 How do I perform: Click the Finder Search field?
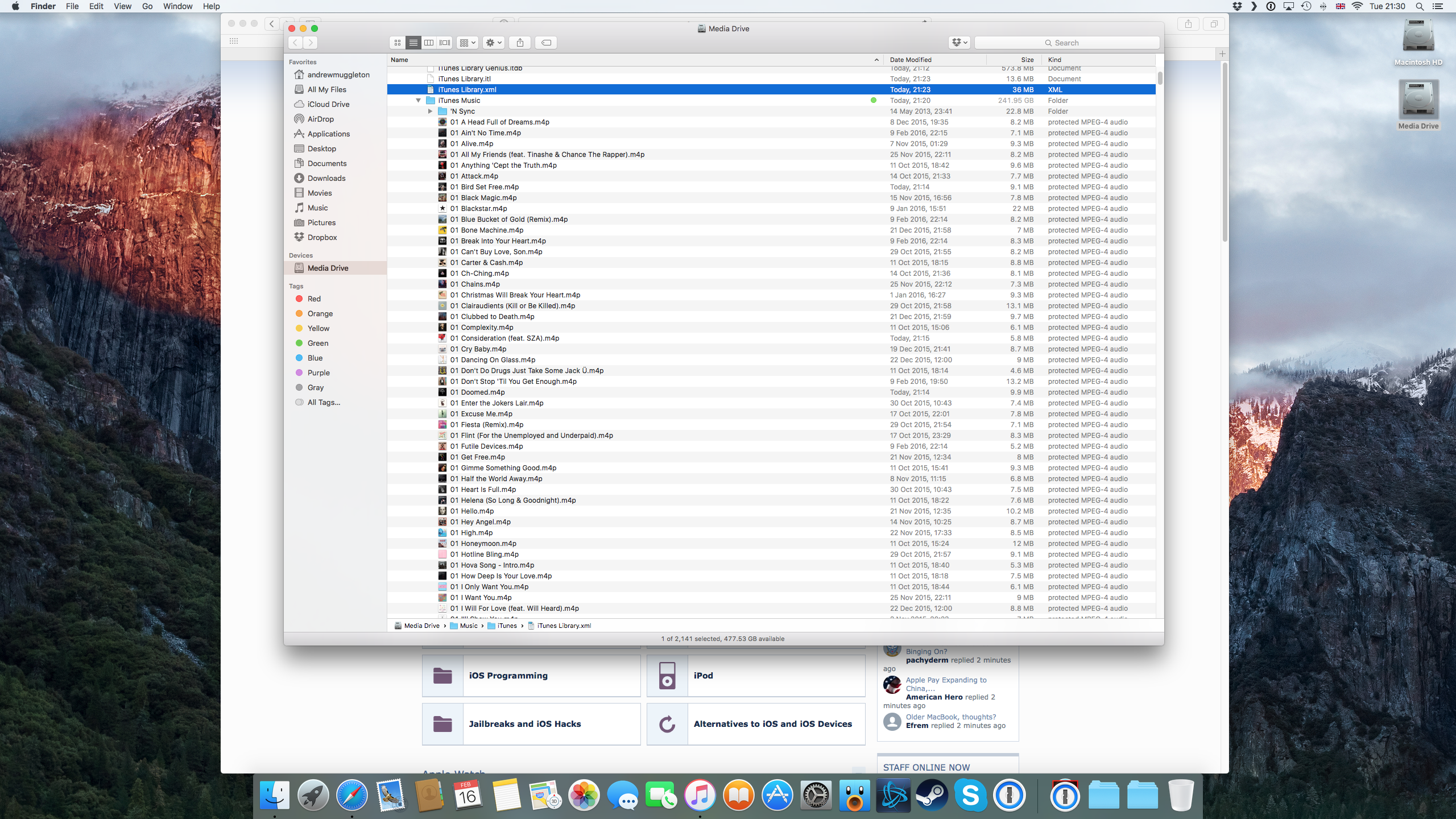pyautogui.click(x=1066, y=43)
